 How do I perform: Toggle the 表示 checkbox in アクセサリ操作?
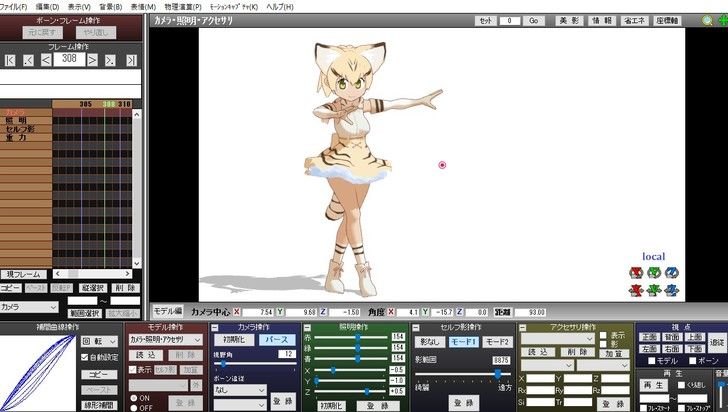point(603,335)
